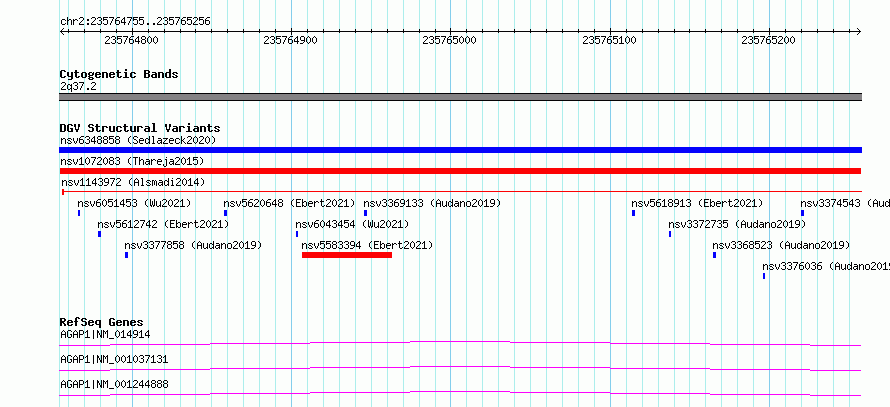The height and width of the screenshot is (407, 890).
Task: Open variant nsv6051453 (Wu2021) label
Action: point(134,203)
